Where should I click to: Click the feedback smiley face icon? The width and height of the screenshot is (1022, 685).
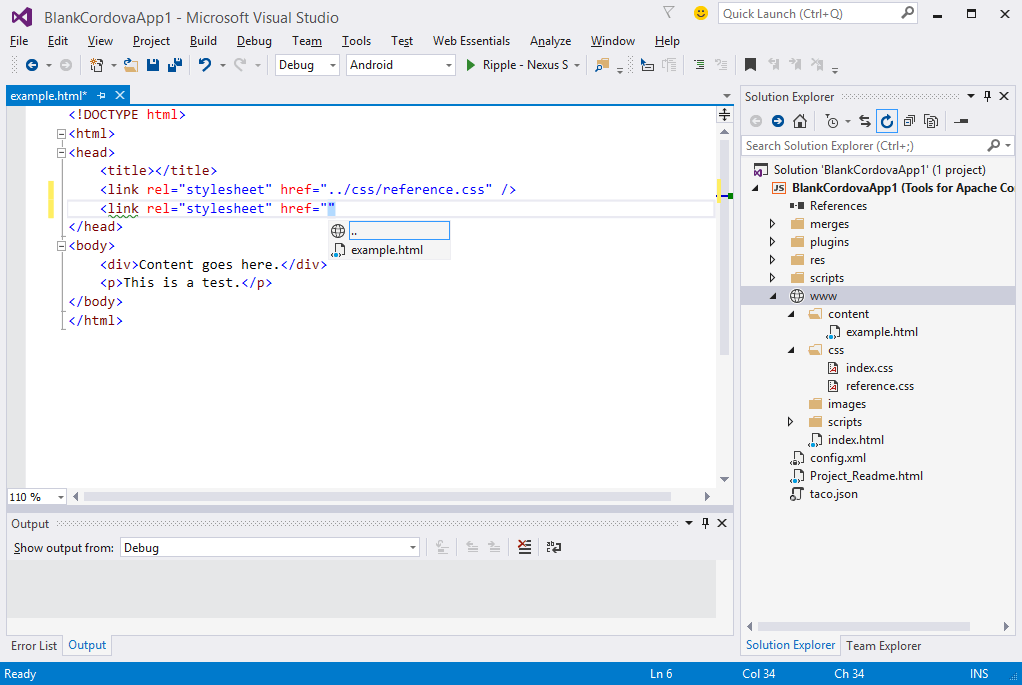[701, 13]
